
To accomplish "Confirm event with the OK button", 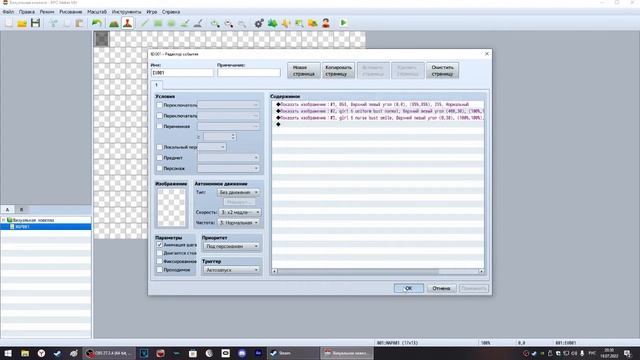I will pos(409,288).
